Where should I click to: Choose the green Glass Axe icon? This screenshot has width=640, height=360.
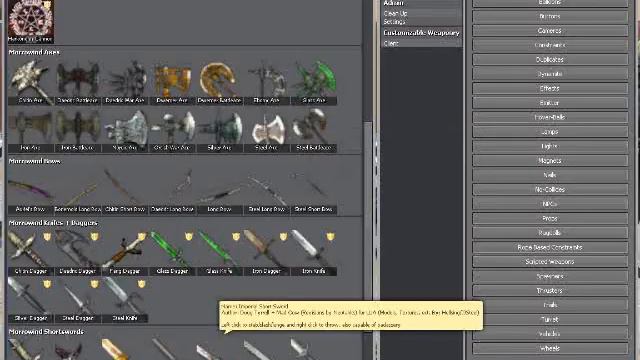point(314,82)
